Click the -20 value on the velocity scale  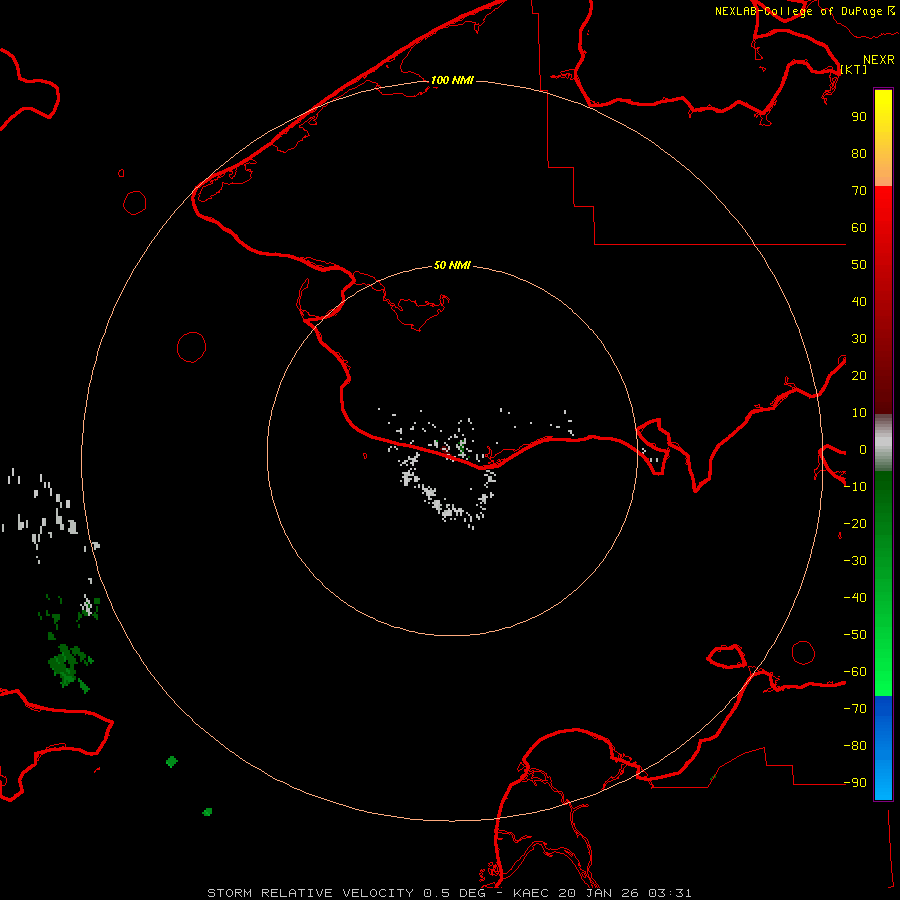855,524
